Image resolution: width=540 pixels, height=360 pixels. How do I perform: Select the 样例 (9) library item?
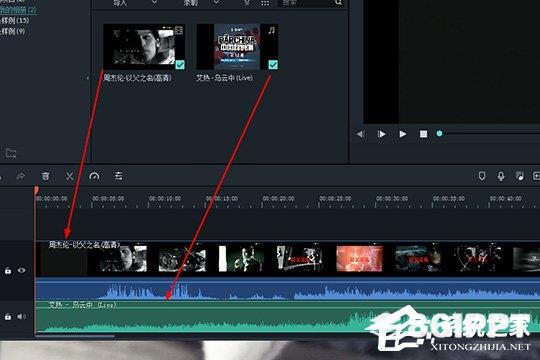[13, 31]
